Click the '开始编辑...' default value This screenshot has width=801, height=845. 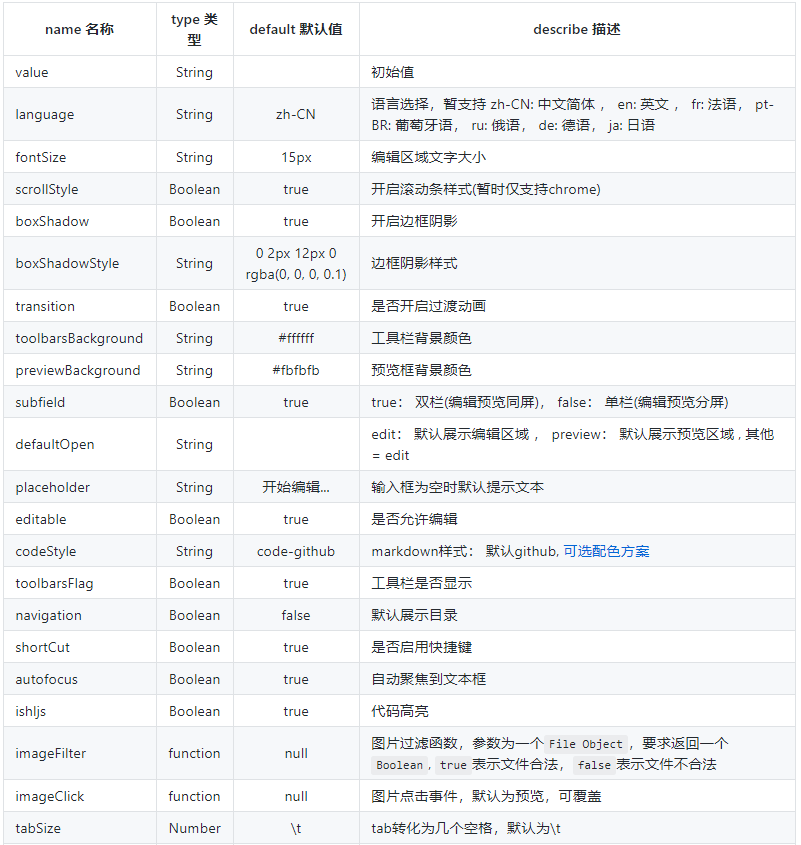point(296,487)
